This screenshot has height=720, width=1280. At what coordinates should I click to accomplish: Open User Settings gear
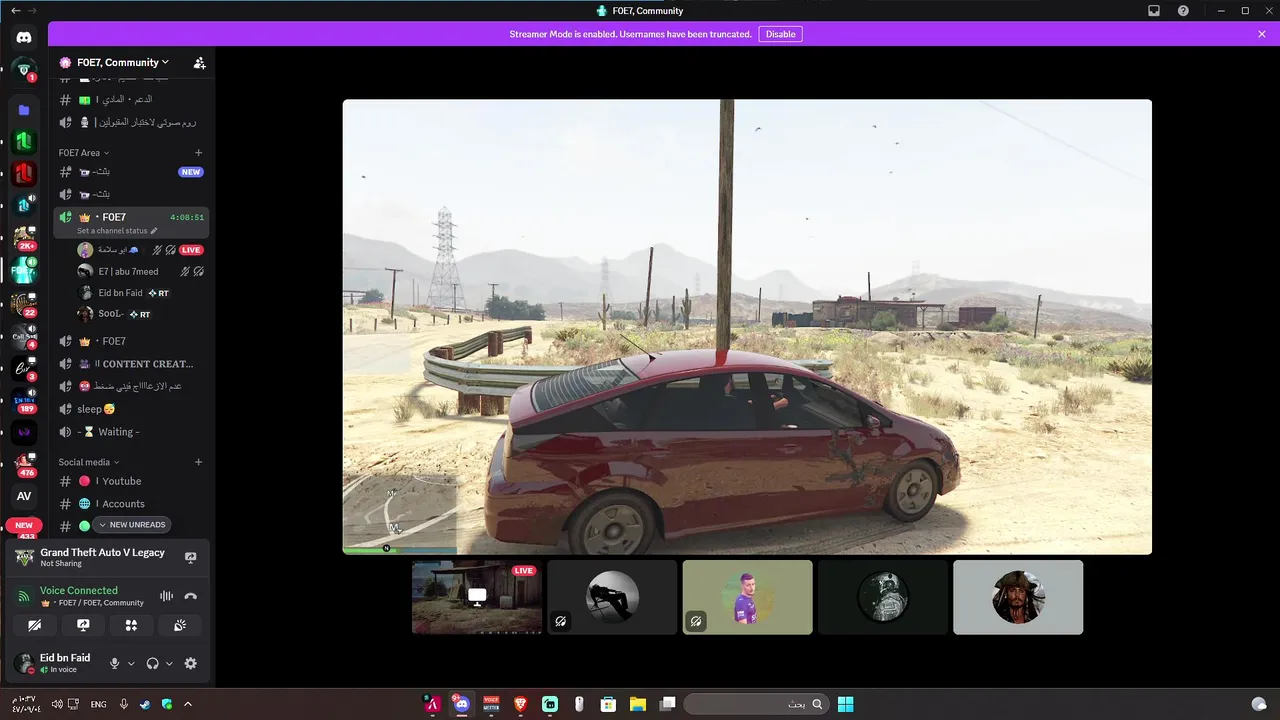[191, 663]
